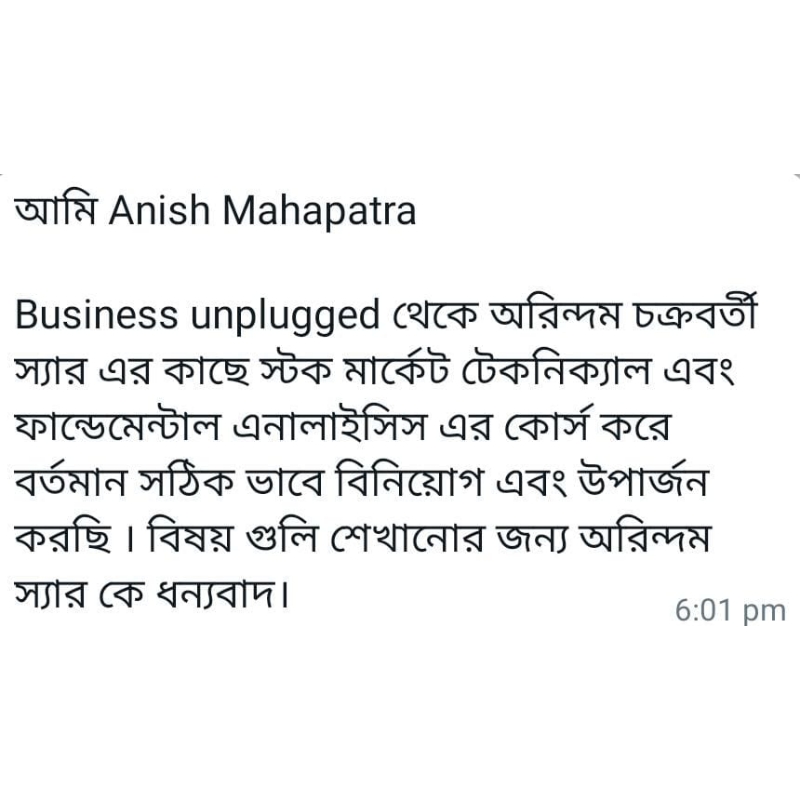This screenshot has width=800, height=800.
Task: Click the word Business in the message
Action: (96, 315)
